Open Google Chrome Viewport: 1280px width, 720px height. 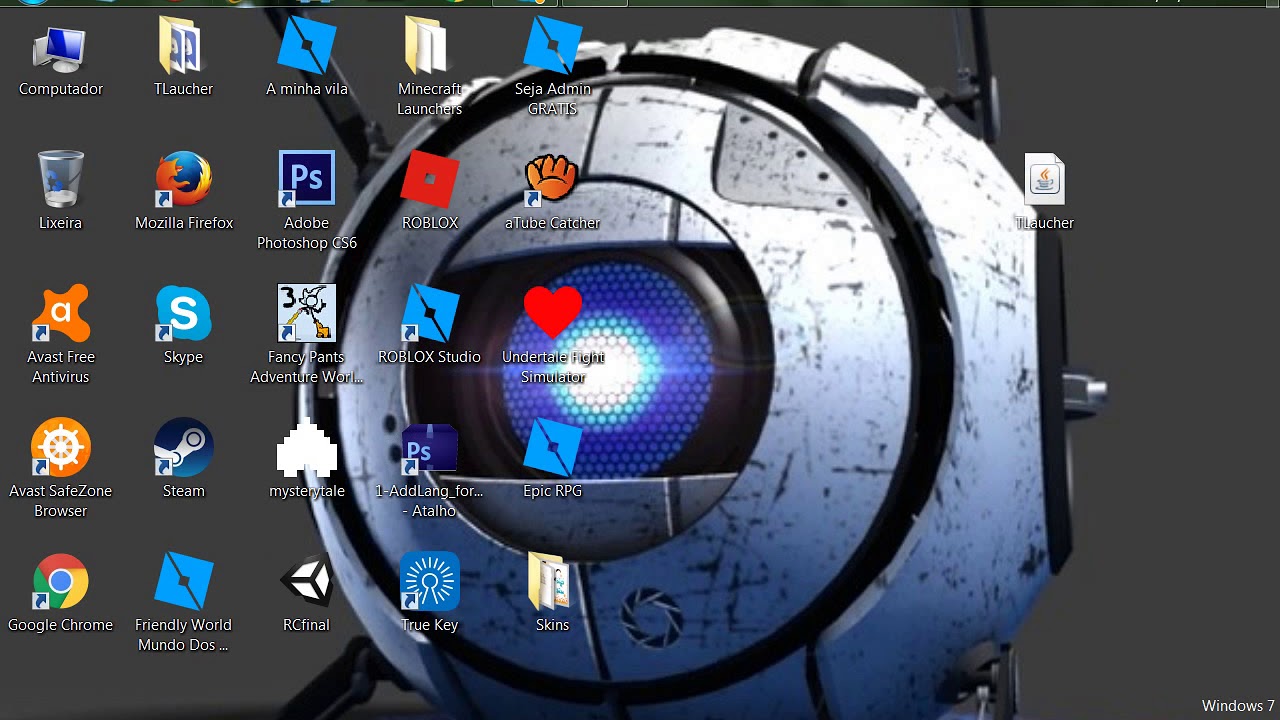coord(61,581)
